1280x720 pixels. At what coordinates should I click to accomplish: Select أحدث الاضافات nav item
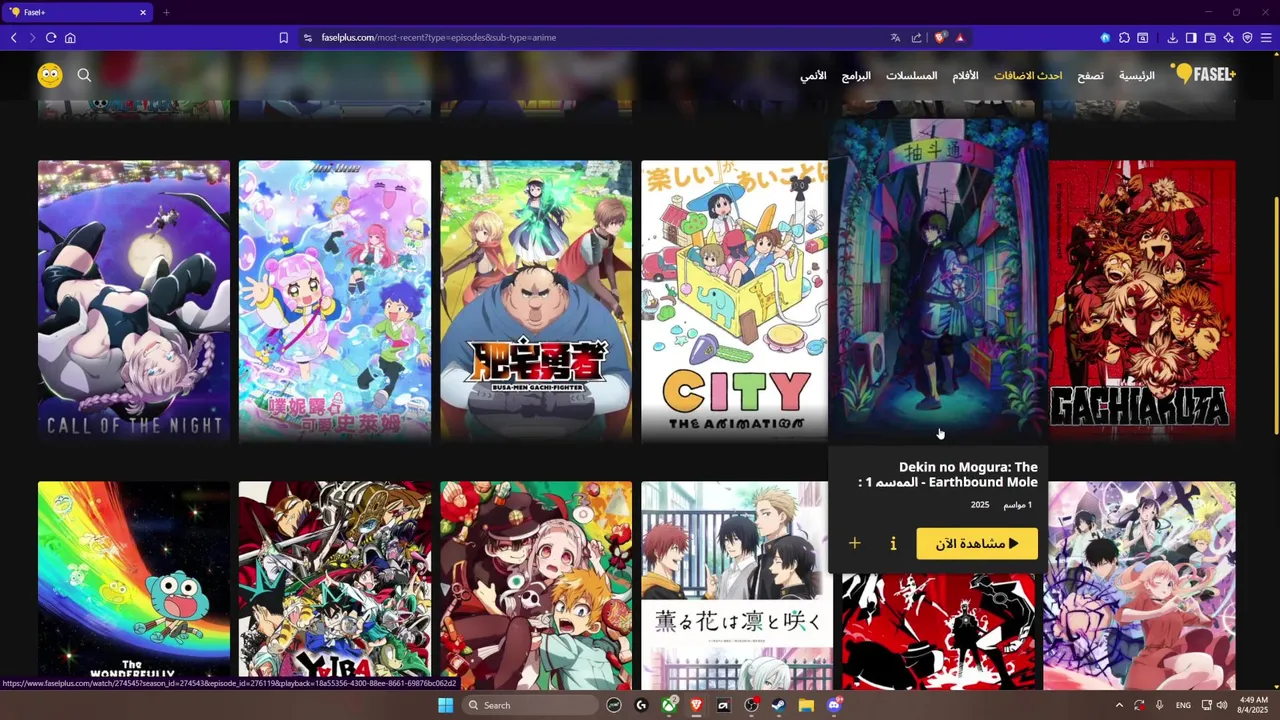pos(1028,76)
